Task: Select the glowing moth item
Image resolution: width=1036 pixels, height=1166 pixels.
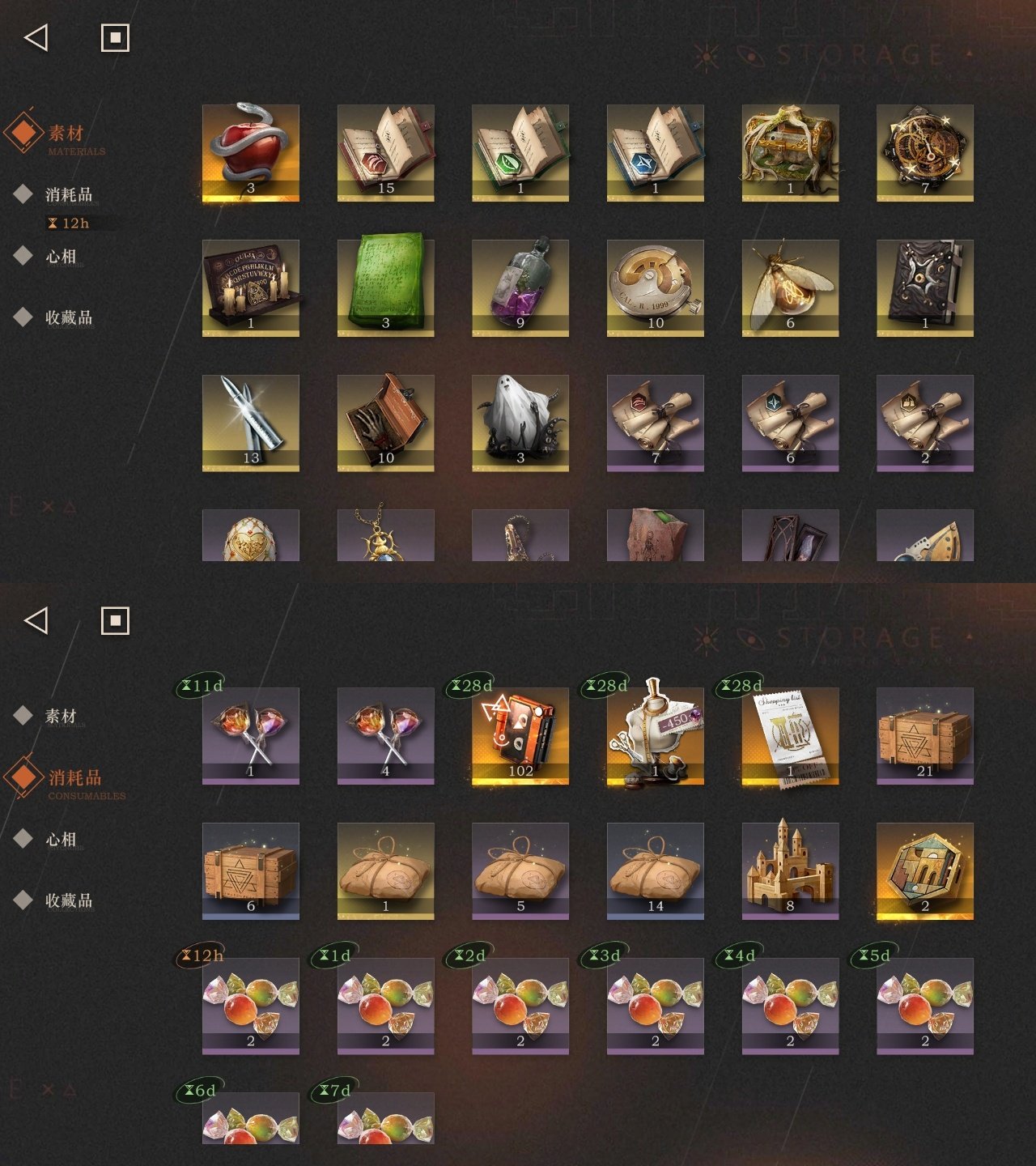Action: click(x=790, y=287)
